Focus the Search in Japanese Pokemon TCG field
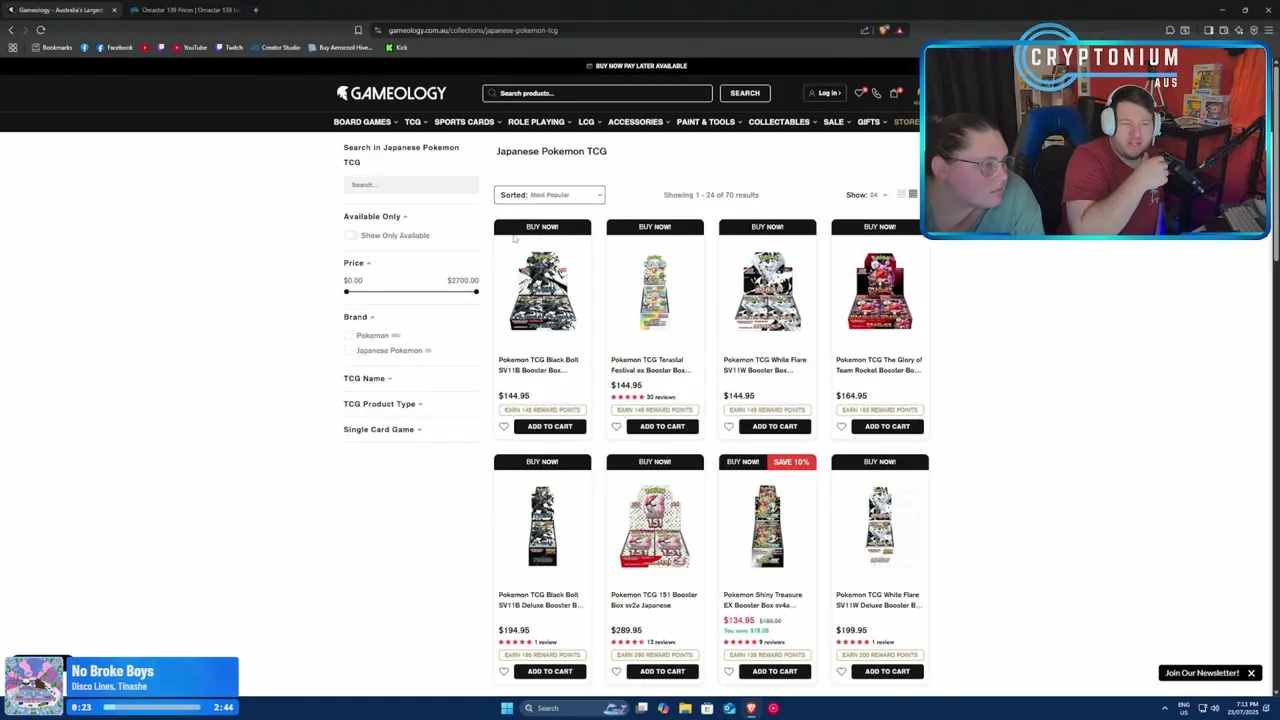The width and height of the screenshot is (1280, 720). pos(411,184)
